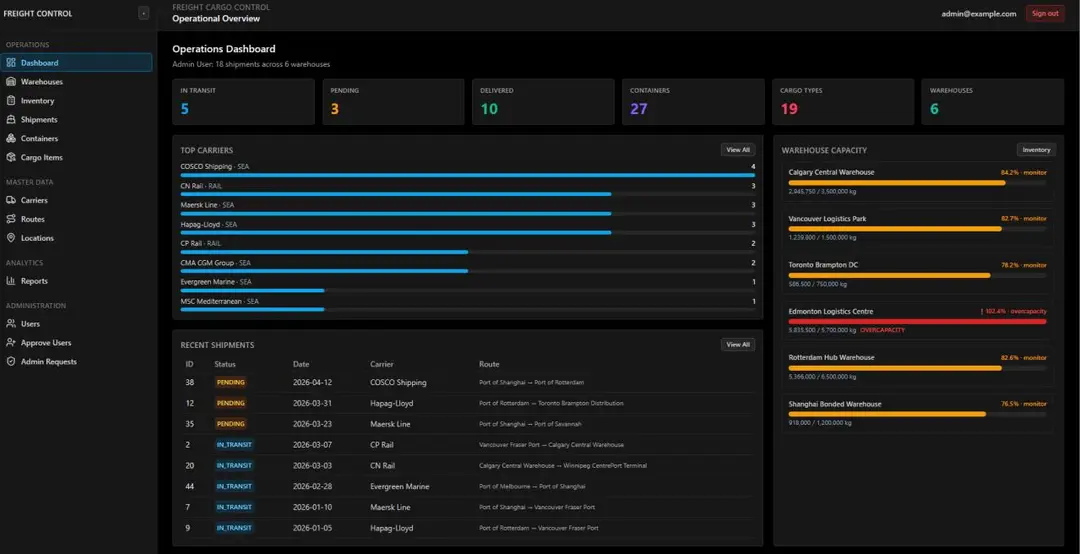Click Shanghai Bonded Warehouse entry

(x=917, y=413)
